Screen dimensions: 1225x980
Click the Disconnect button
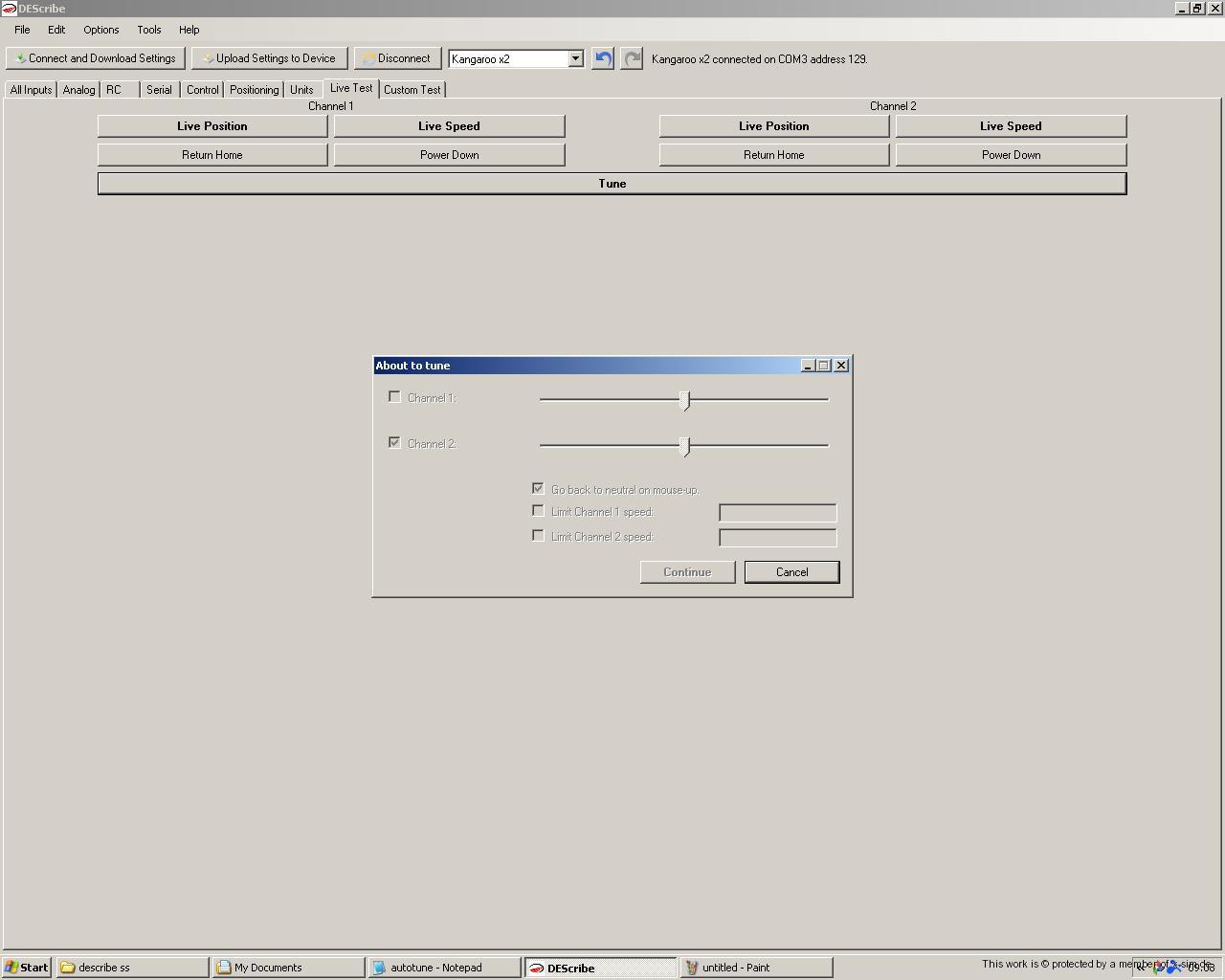coord(397,58)
